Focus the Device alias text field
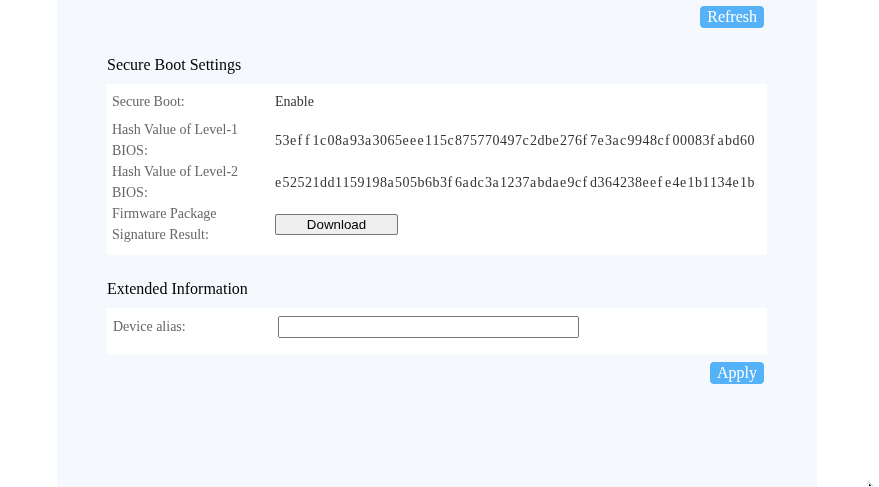This screenshot has height=487, width=879. 428,327
